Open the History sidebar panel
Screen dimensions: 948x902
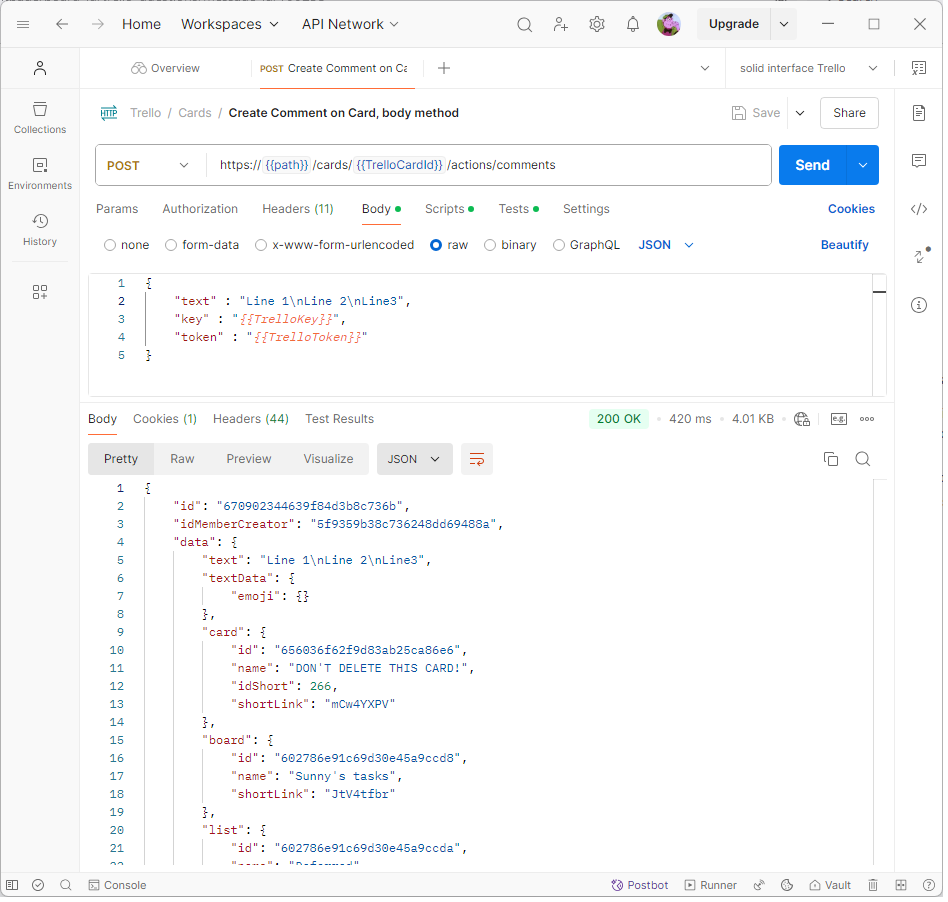coord(40,229)
